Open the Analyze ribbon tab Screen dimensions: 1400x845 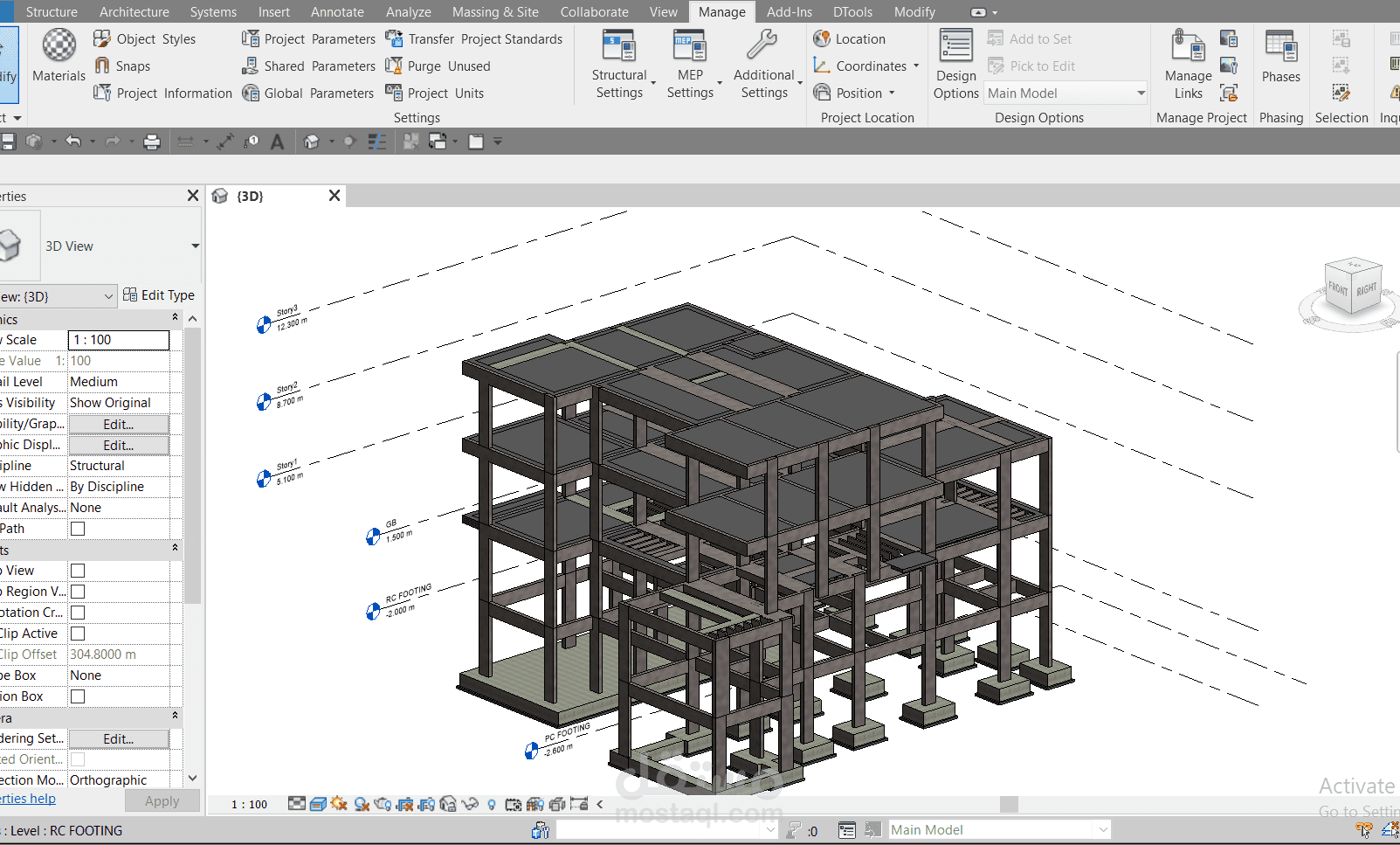409,11
